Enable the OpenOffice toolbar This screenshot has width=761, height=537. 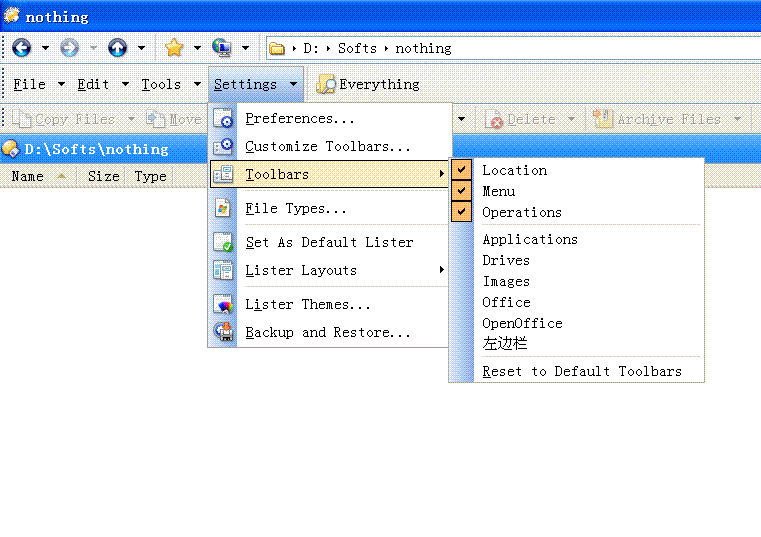point(576,323)
